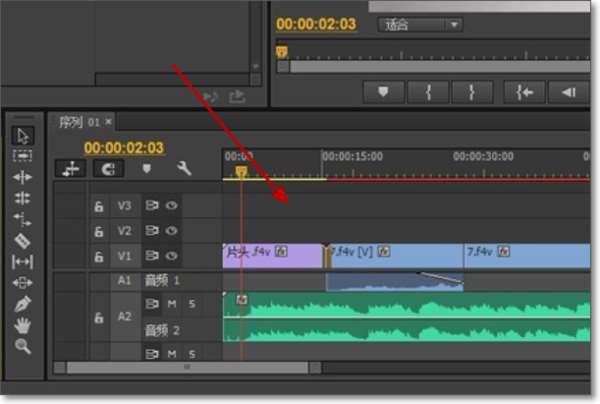The width and height of the screenshot is (600, 404).
Task: Add marker in timeline header
Action: 147,168
